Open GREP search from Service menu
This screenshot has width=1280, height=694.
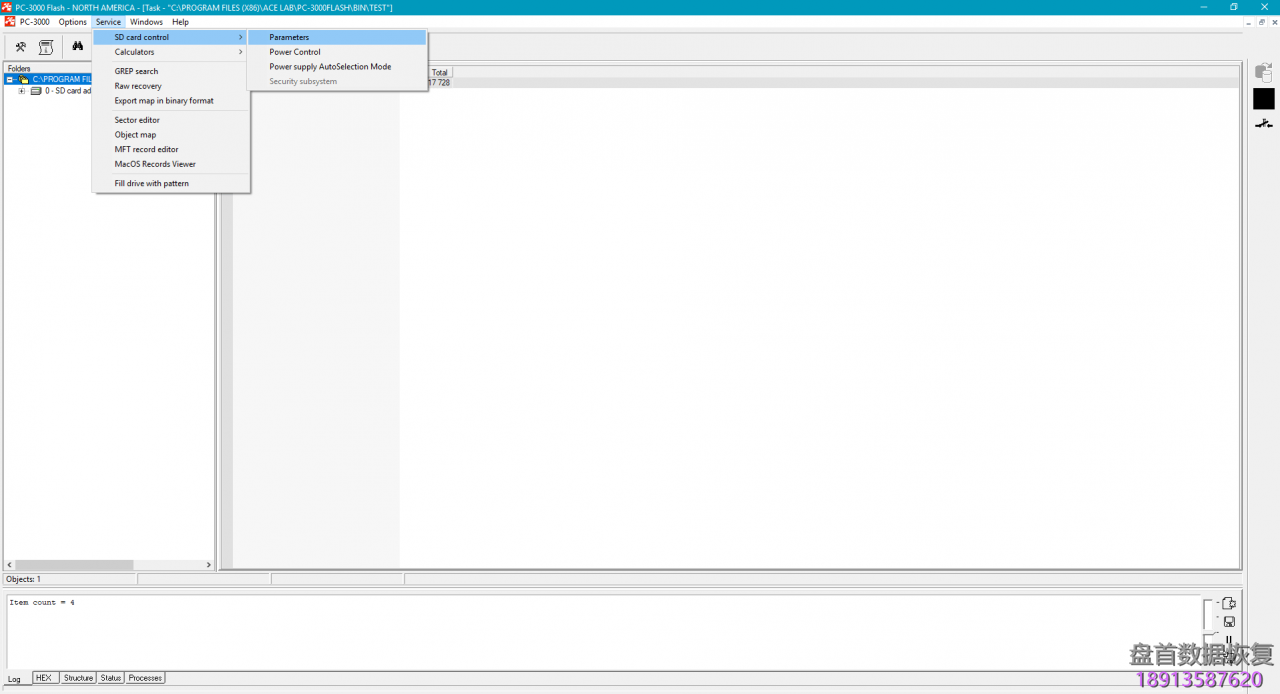coord(136,71)
